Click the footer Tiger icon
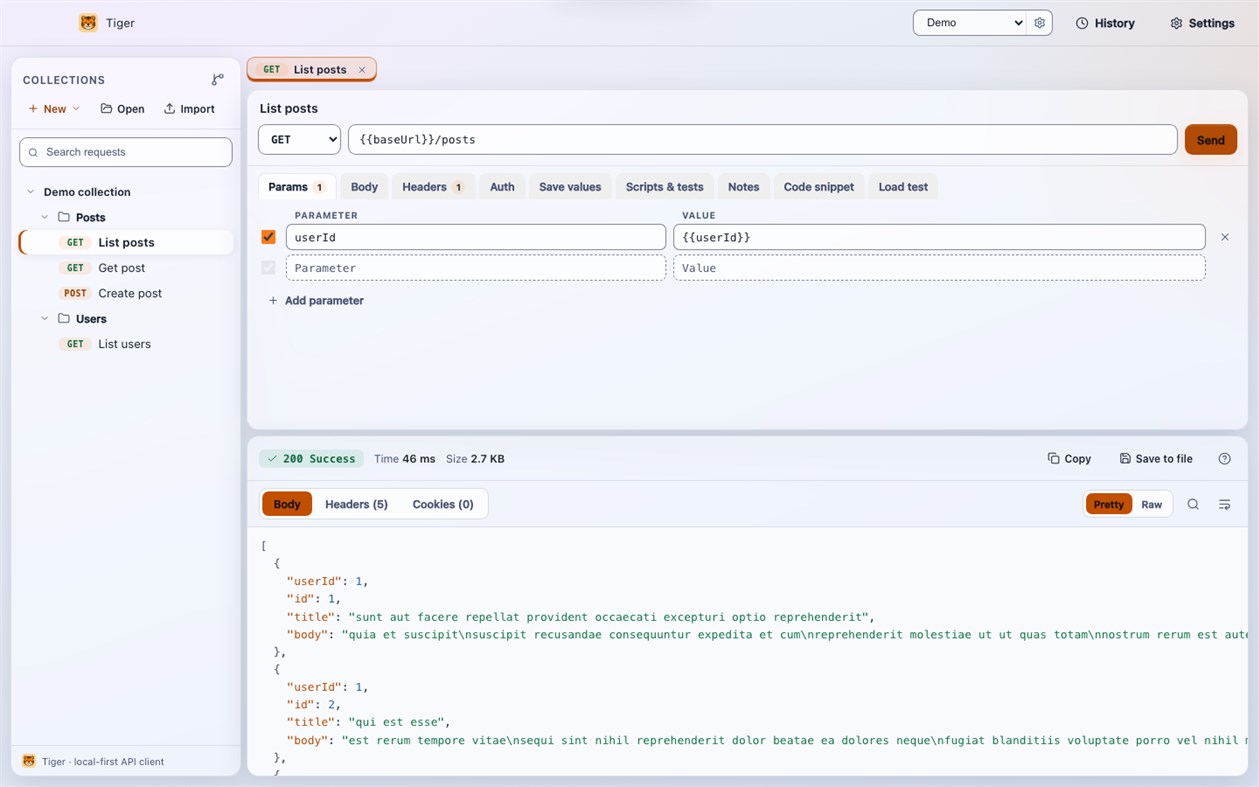Viewport: 1259px width, 787px height. pyautogui.click(x=28, y=762)
